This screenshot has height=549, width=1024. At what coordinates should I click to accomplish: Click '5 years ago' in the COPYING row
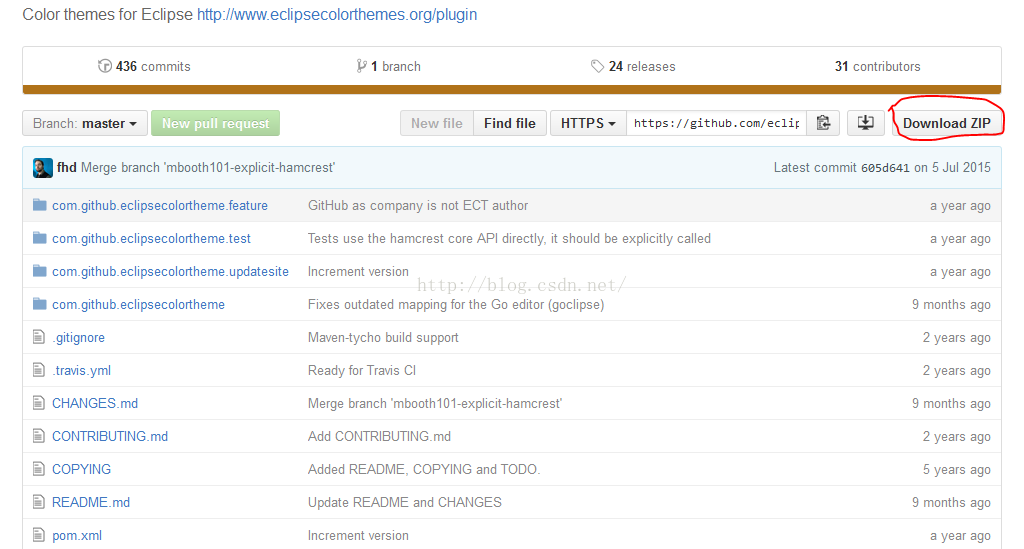click(x=957, y=469)
